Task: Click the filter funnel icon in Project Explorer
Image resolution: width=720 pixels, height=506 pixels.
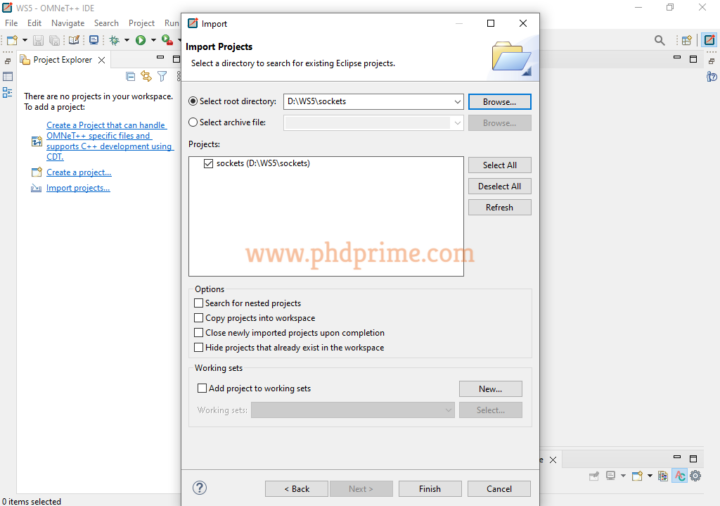Action: [162, 76]
